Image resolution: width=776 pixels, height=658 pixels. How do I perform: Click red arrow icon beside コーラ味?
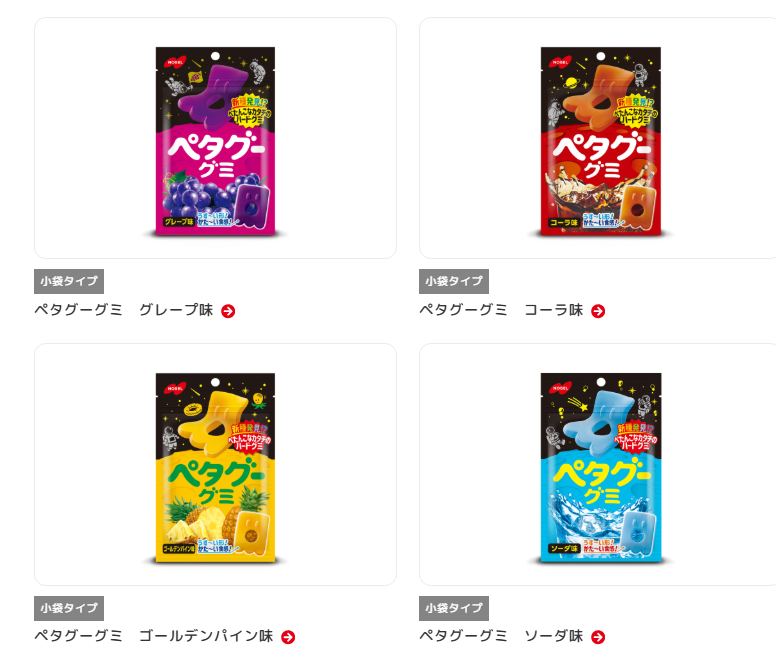598,311
